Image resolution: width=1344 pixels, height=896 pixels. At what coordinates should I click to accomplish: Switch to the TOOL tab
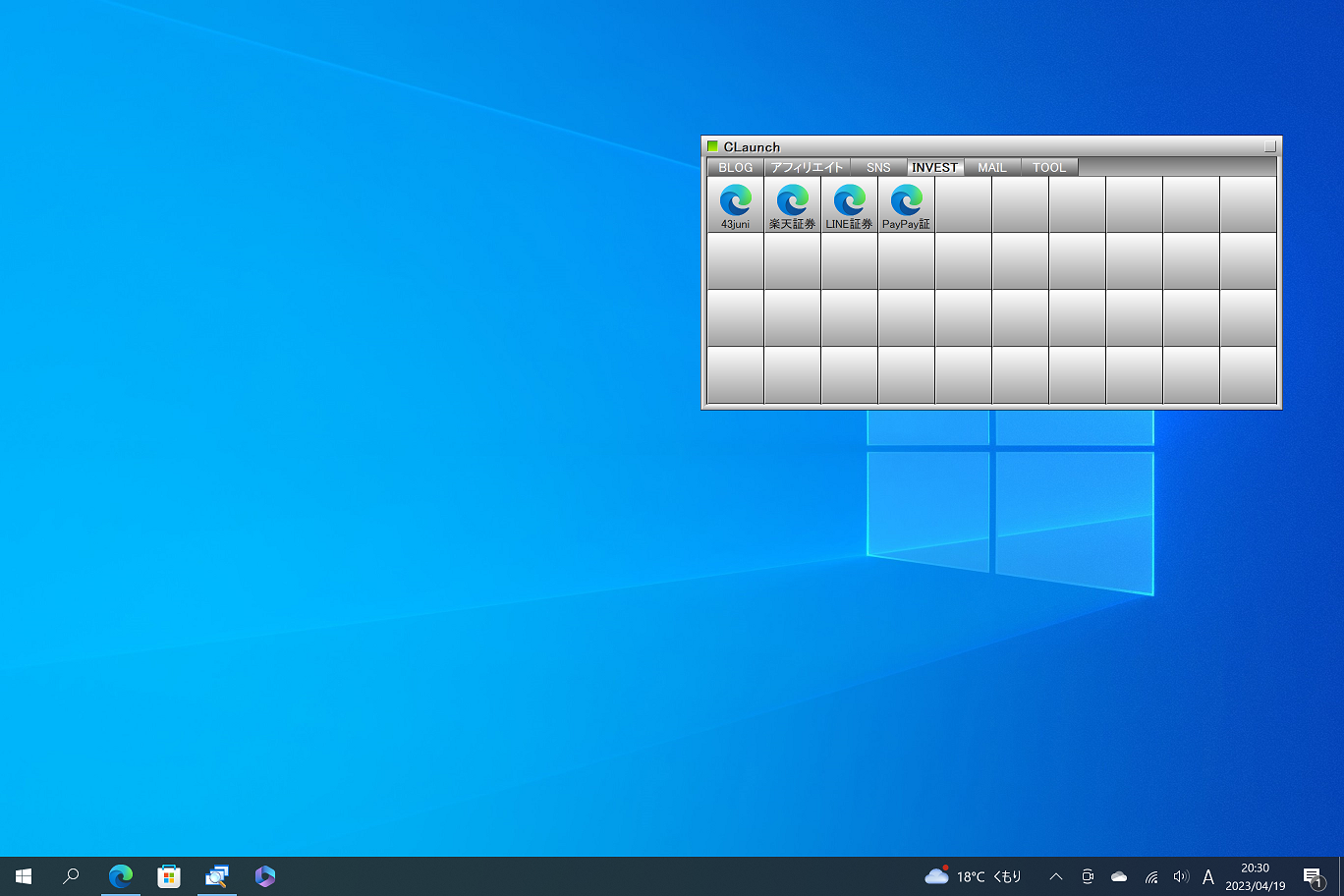coord(1049,168)
